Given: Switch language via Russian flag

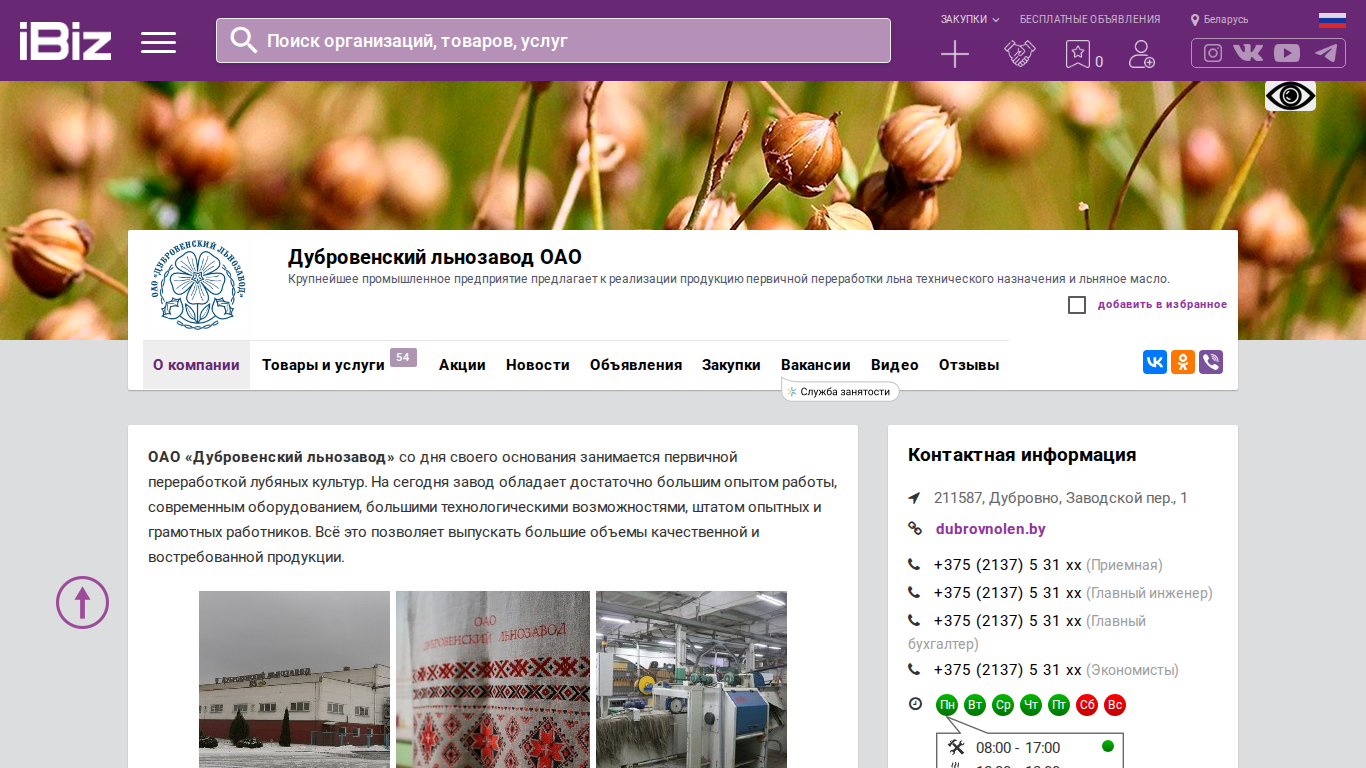Looking at the screenshot, I should pos(1332,20).
